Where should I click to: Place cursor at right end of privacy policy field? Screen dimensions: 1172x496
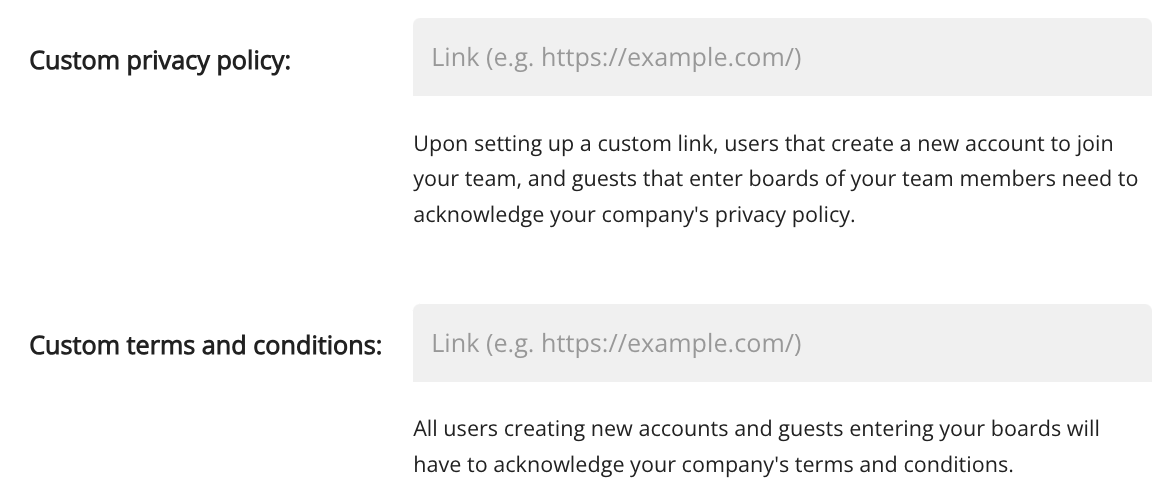[x=1130, y=57]
